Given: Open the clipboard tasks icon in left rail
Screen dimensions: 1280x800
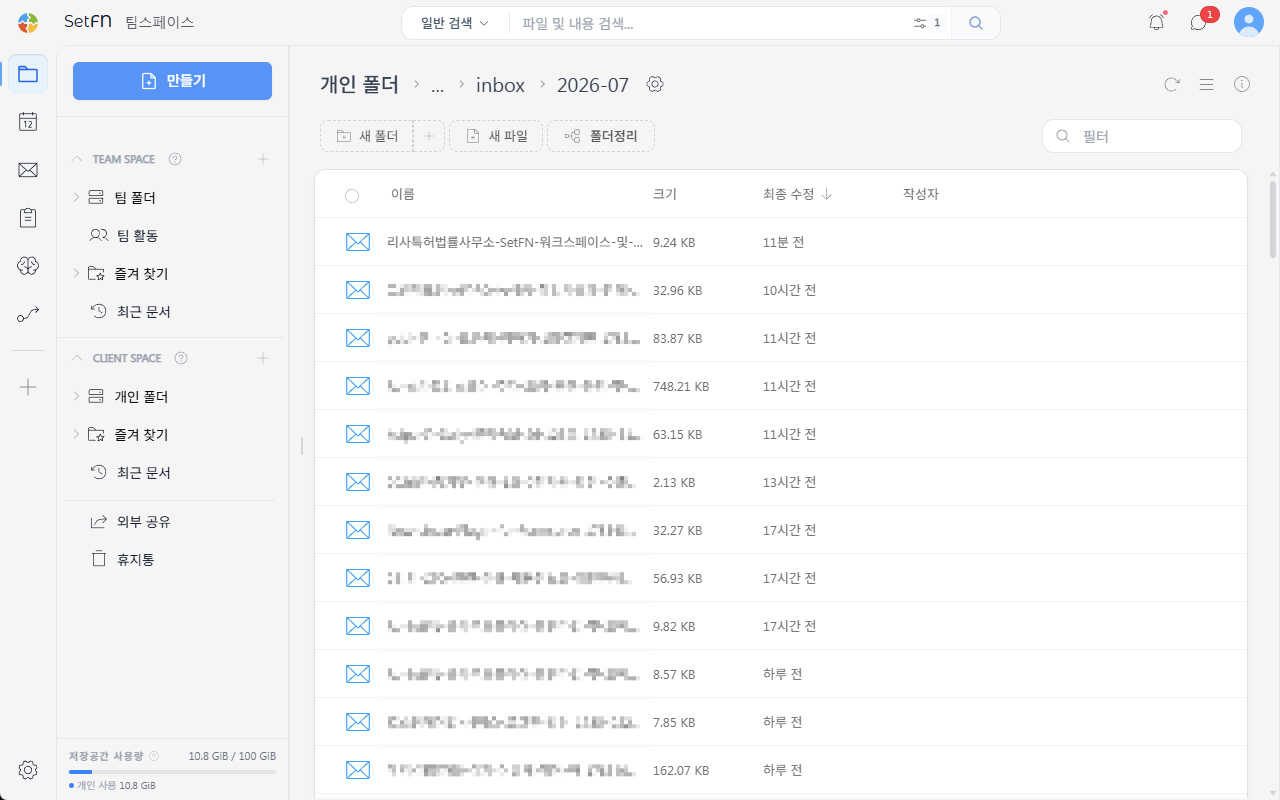Looking at the screenshot, I should coord(28,217).
